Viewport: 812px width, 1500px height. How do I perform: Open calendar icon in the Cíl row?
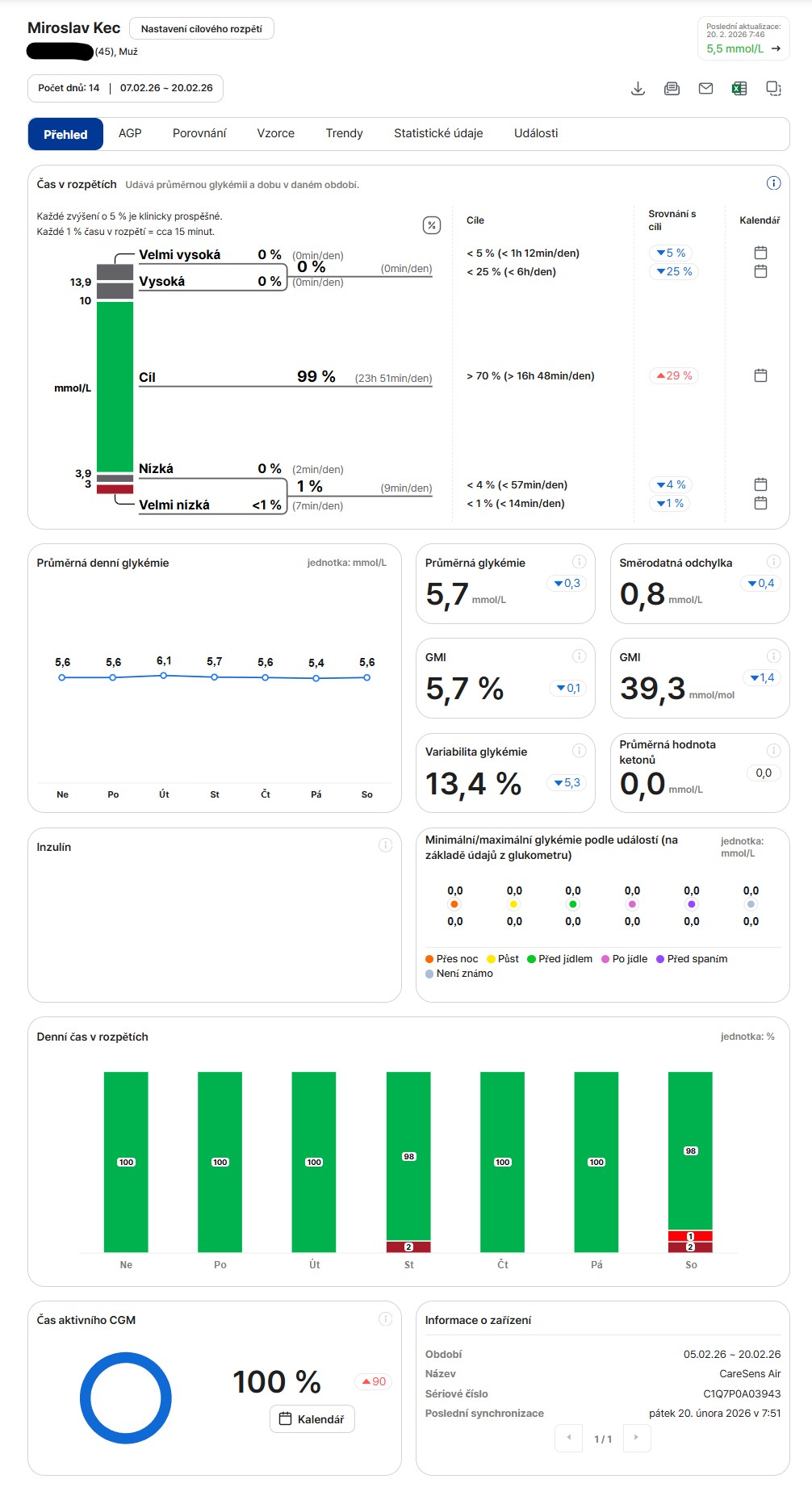(x=760, y=375)
